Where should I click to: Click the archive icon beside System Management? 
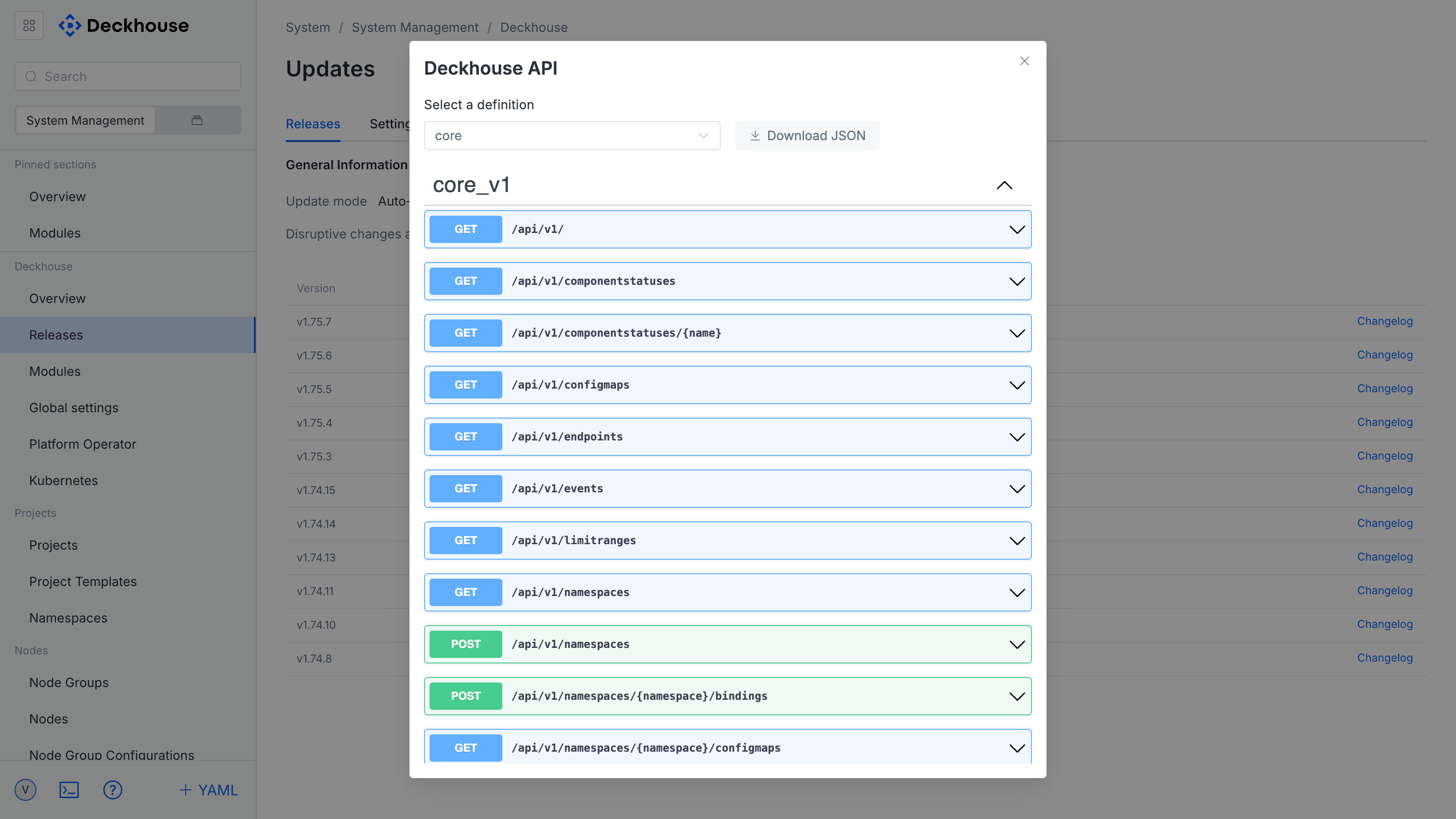(197, 120)
